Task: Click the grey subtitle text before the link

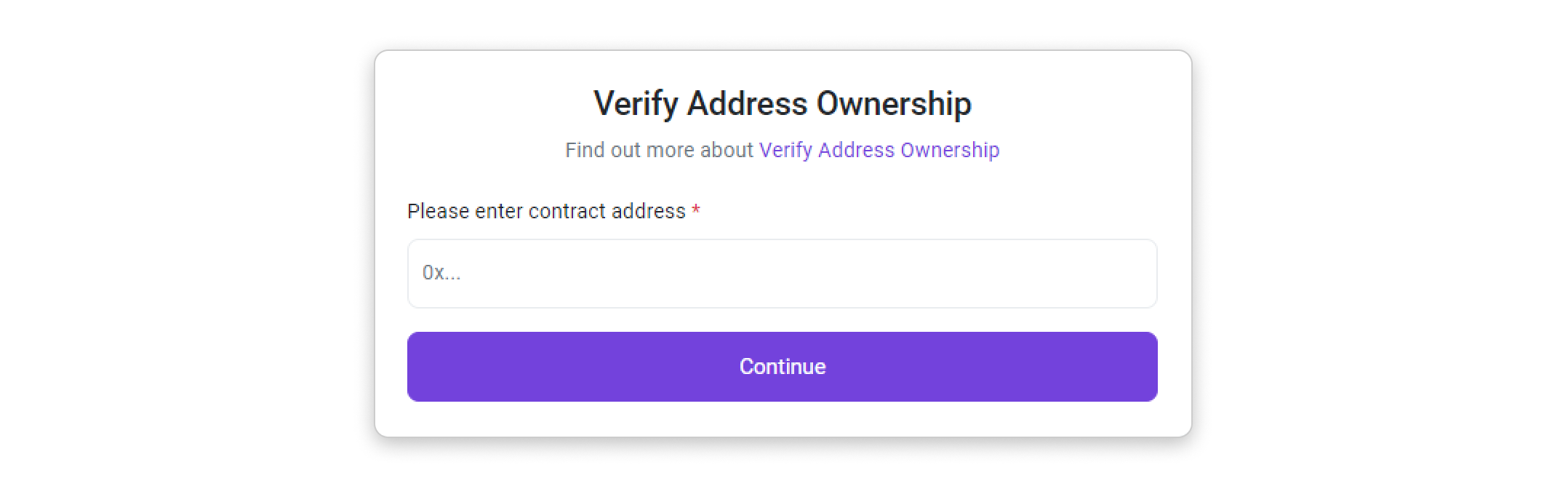Action: pos(659,150)
